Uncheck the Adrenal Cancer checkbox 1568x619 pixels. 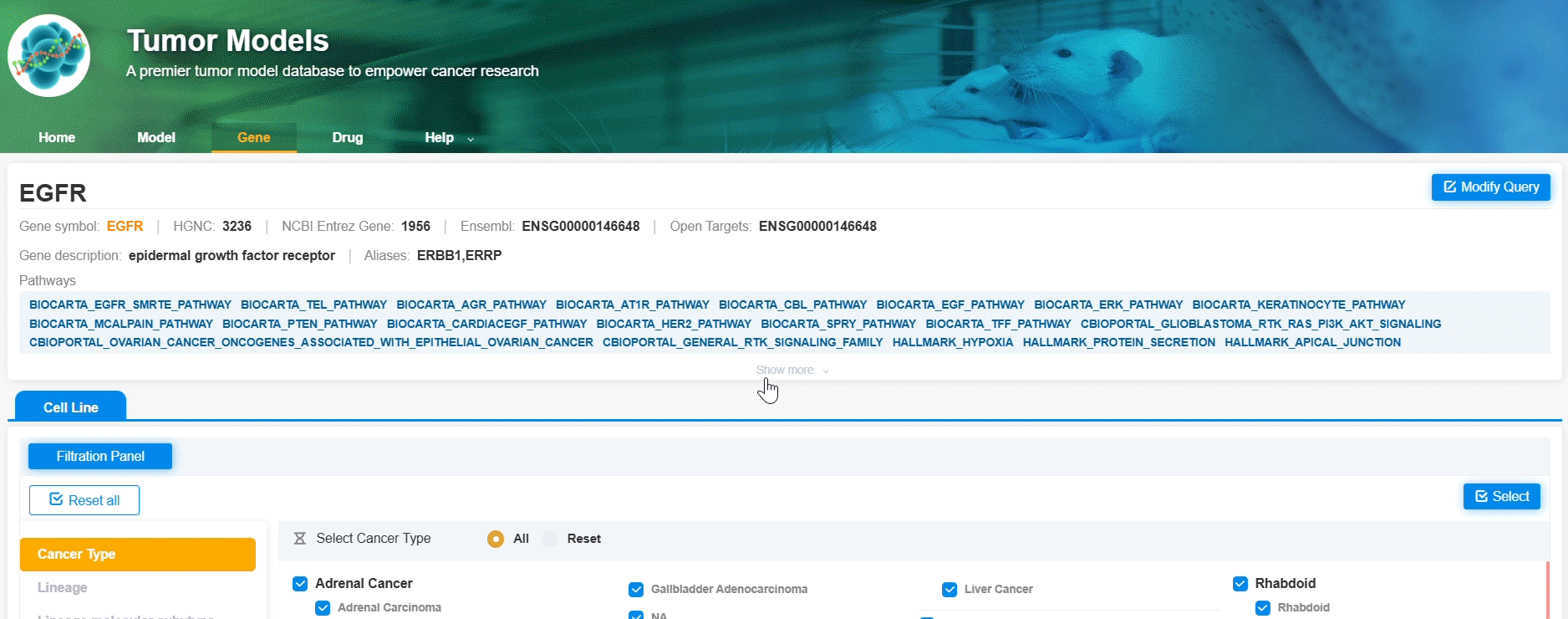point(300,583)
